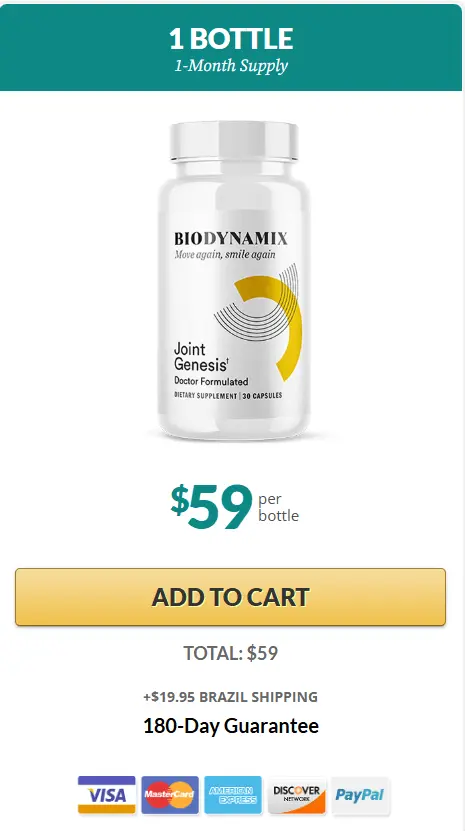Image resolution: width=465 pixels, height=831 pixels.
Task: Click the "per bottle" text beside price
Action: point(278,507)
